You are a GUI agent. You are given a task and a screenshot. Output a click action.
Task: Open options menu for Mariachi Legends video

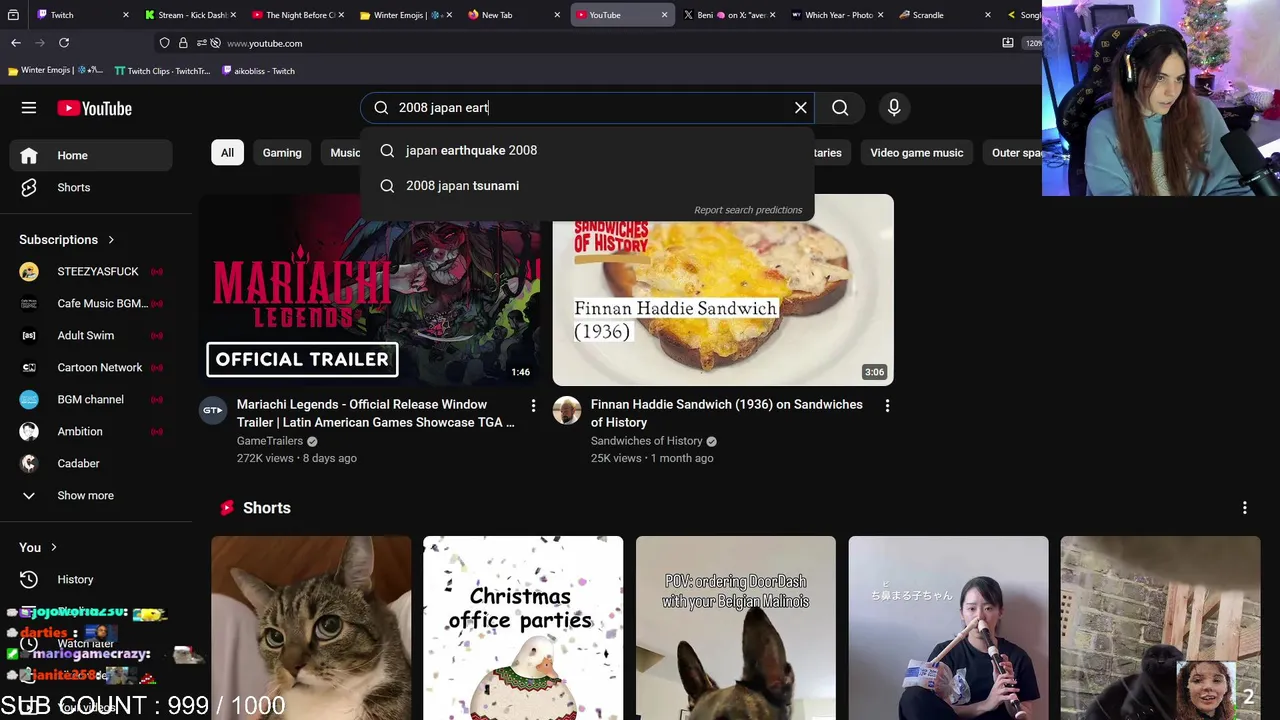click(x=533, y=406)
